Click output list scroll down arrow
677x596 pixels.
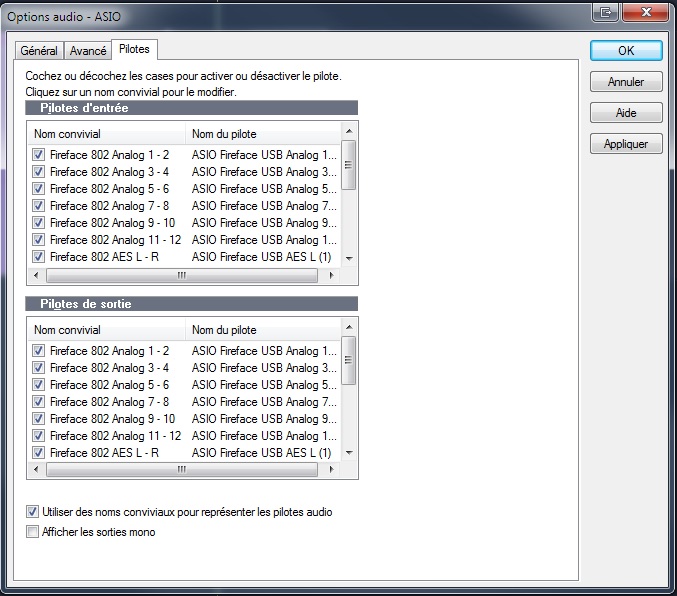pyautogui.click(x=349, y=453)
